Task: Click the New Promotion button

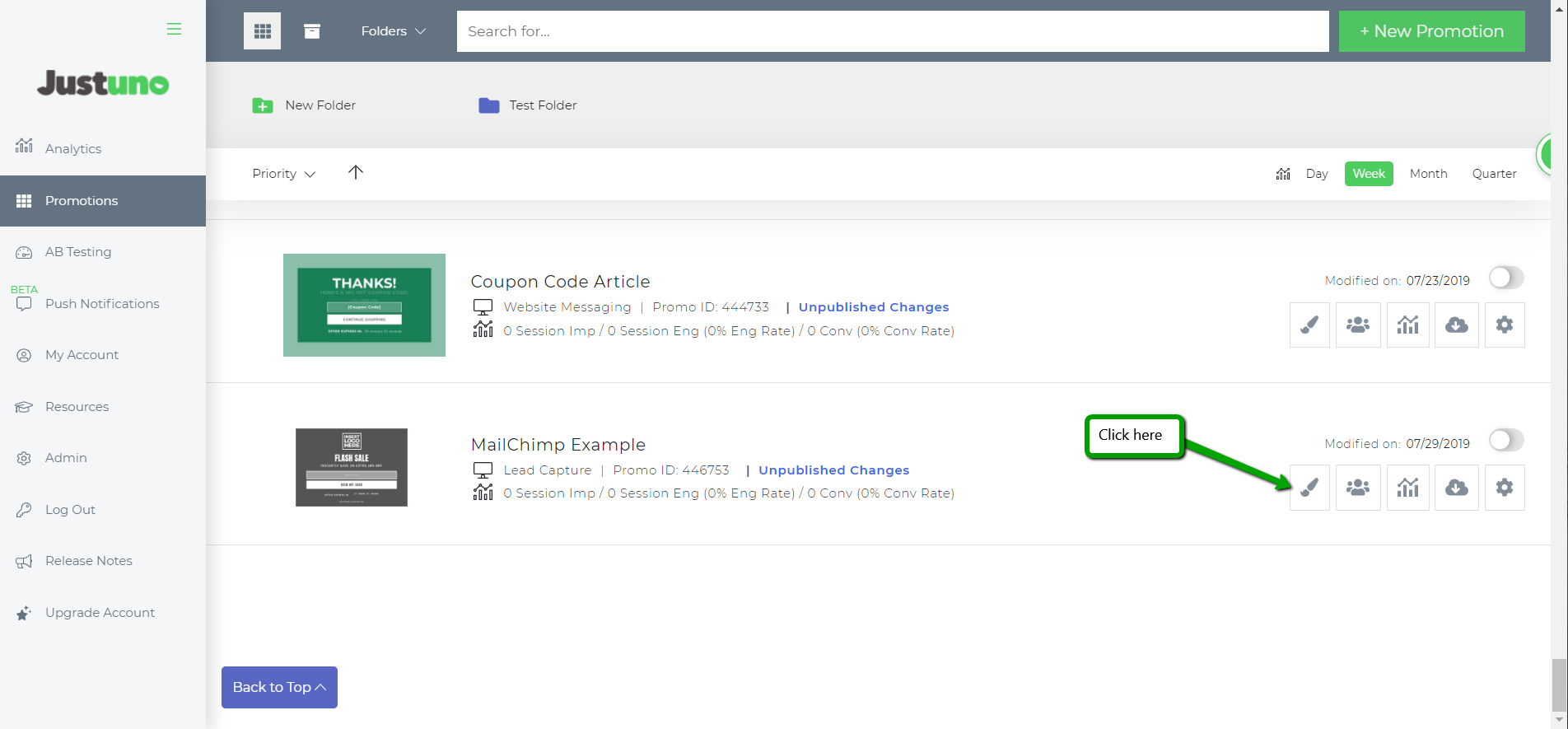Action: coord(1431,31)
